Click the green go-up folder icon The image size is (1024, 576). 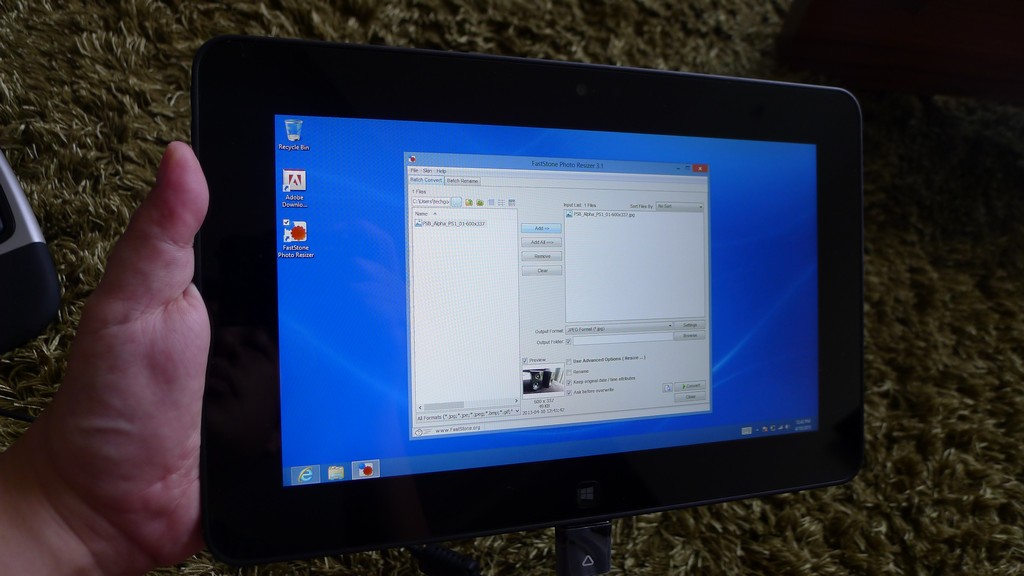(x=468, y=202)
